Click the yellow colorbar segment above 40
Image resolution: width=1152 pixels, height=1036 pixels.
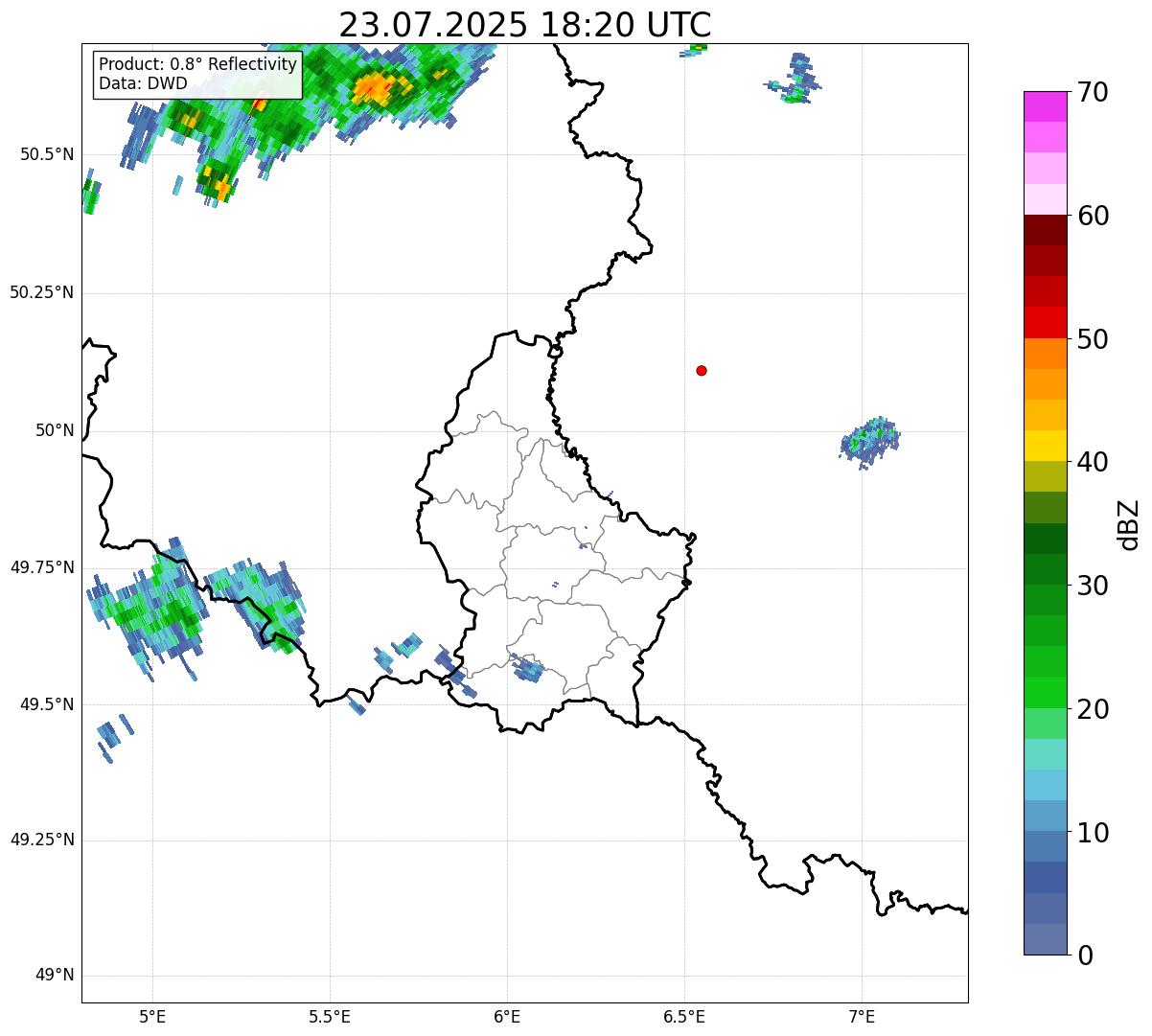click(1045, 446)
